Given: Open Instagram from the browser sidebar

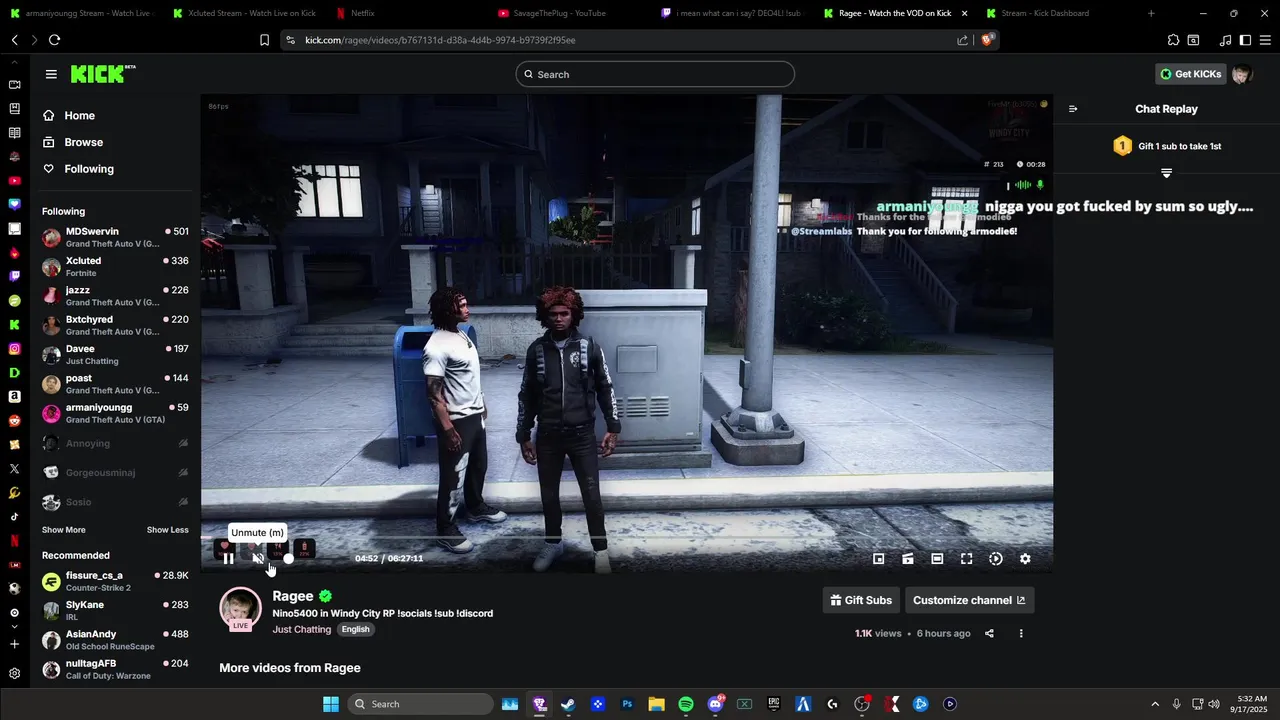Looking at the screenshot, I should click(x=14, y=349).
